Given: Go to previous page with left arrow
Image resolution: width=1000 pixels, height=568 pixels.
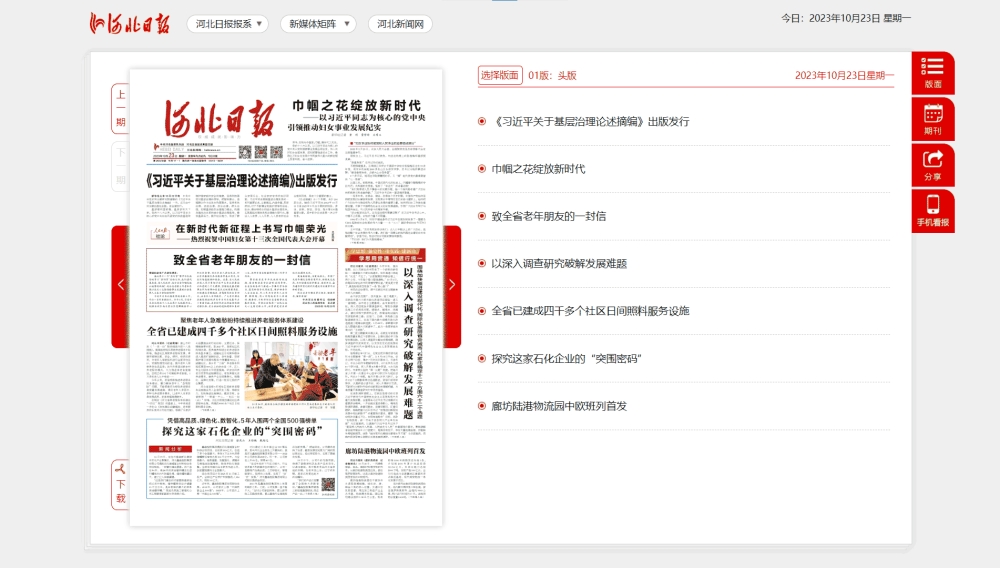Looking at the screenshot, I should [x=121, y=286].
